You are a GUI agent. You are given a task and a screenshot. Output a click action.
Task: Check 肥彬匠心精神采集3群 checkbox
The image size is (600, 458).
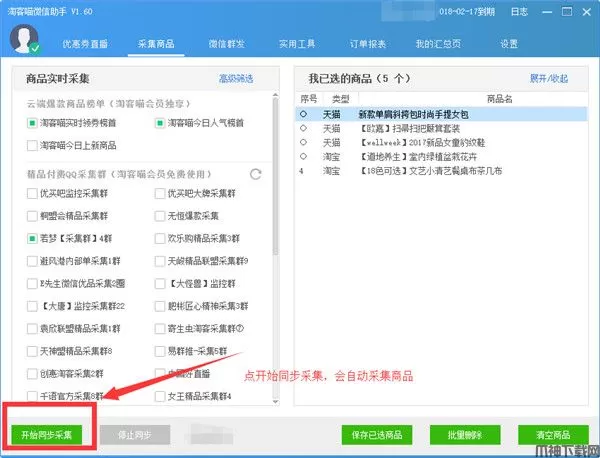(x=160, y=306)
